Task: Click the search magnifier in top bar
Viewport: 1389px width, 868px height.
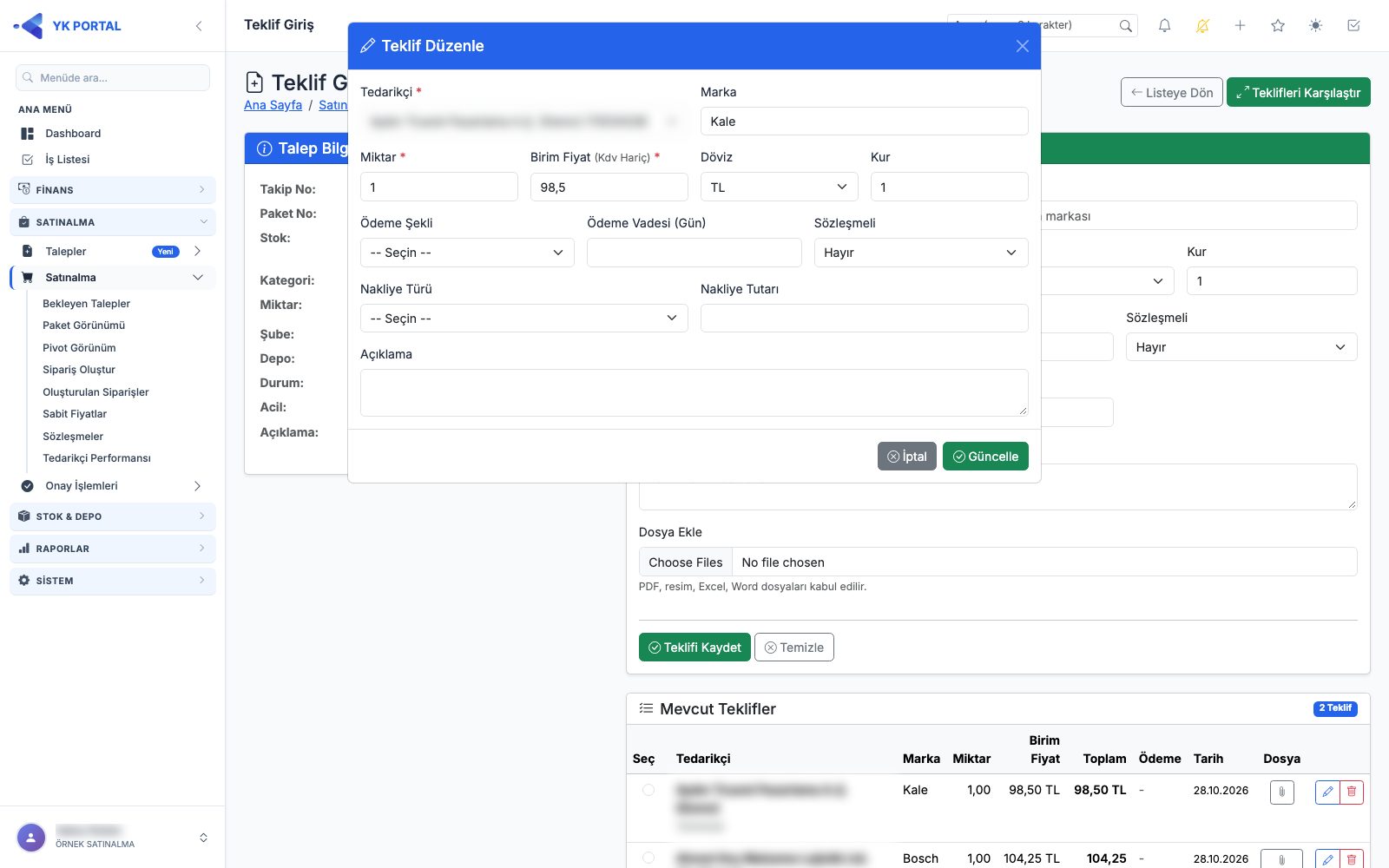Action: 1126,26
